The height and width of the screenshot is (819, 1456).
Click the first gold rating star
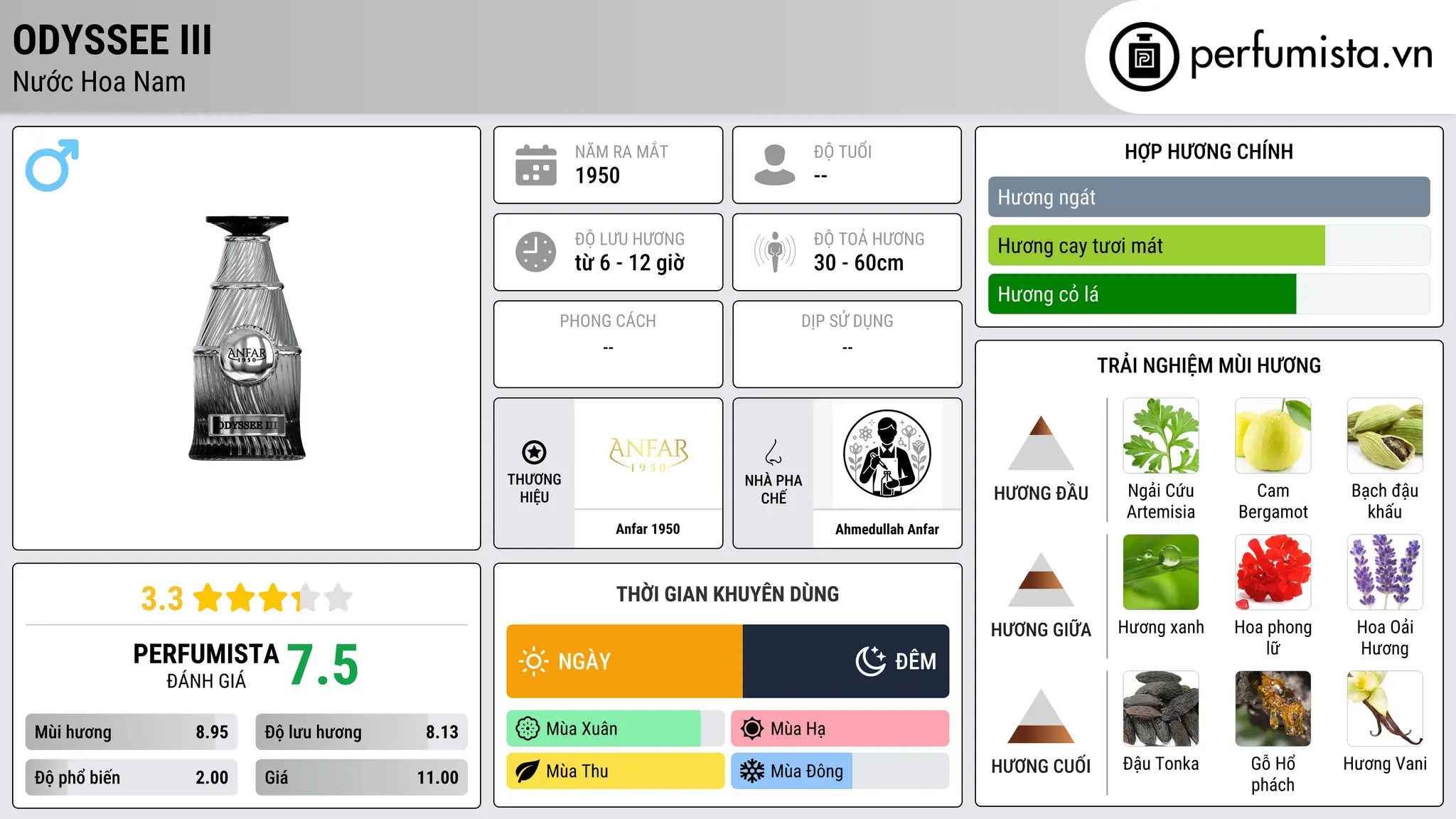pos(208,597)
